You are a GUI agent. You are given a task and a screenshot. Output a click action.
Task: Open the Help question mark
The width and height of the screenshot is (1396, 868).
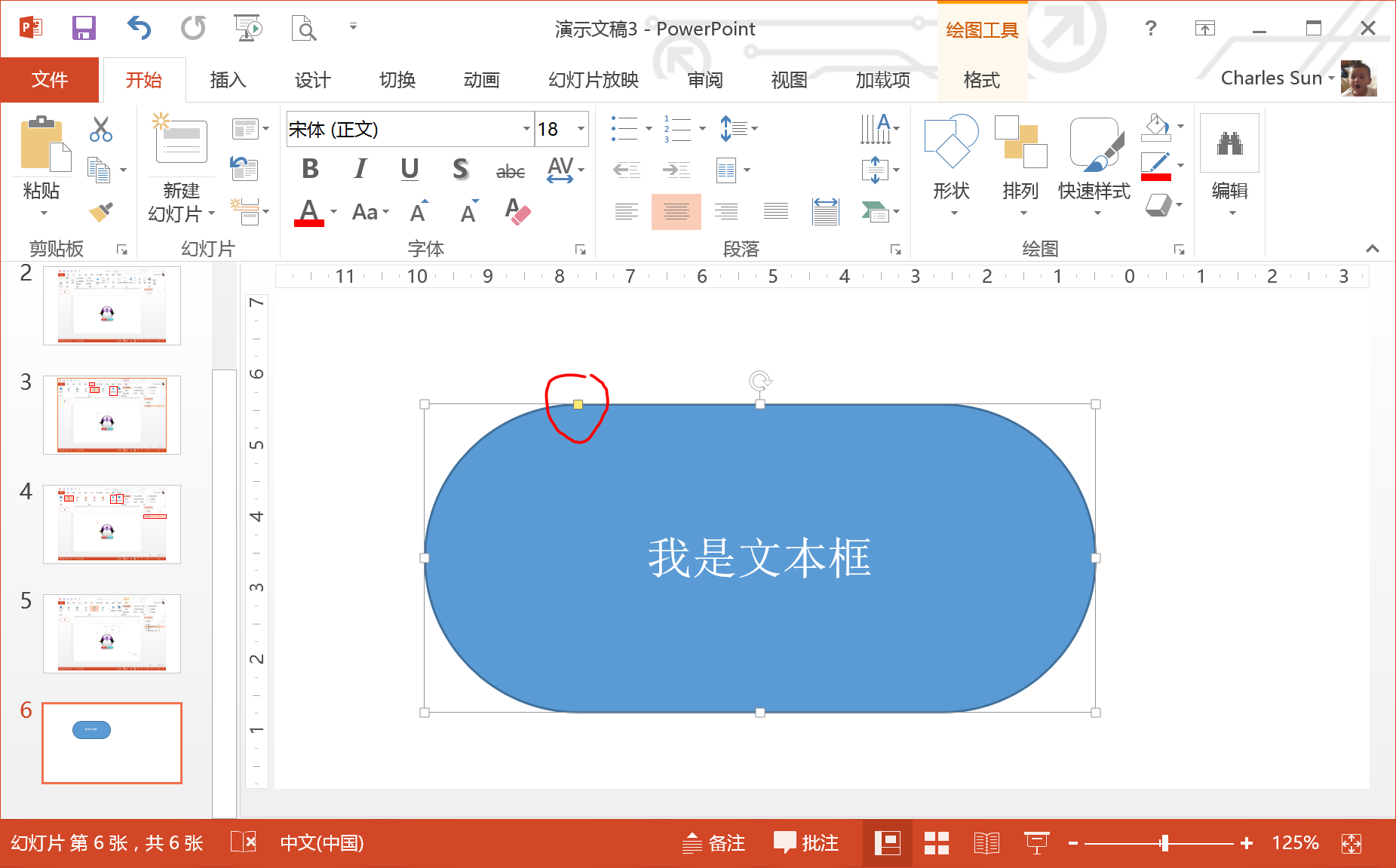click(1150, 29)
